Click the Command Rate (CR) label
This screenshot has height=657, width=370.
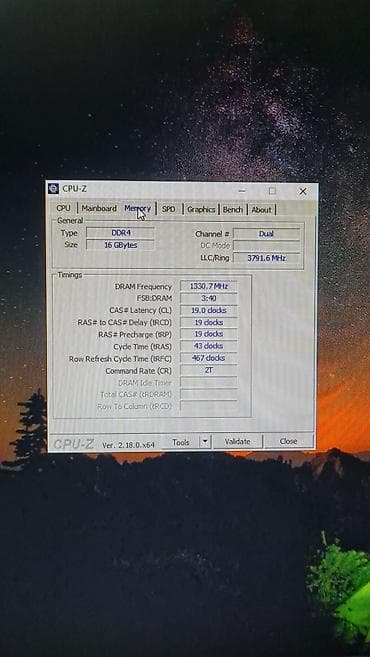tap(138, 371)
